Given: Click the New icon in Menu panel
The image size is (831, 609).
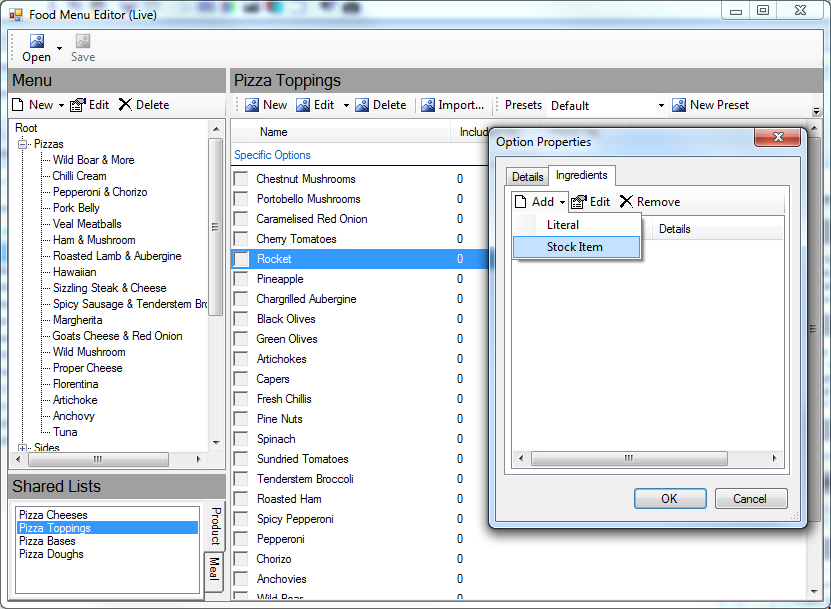Looking at the screenshot, I should click(18, 105).
